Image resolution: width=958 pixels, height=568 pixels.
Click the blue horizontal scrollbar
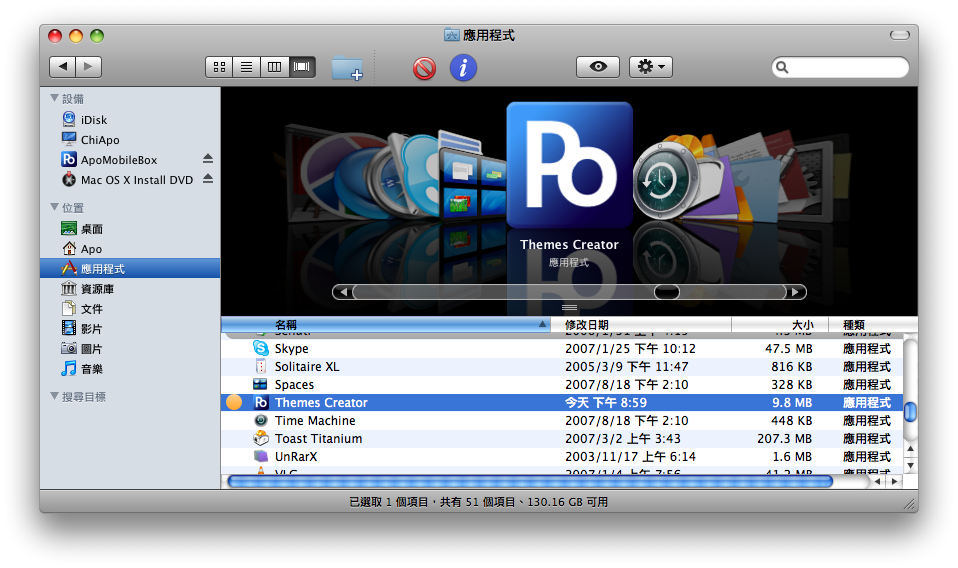pyautogui.click(x=530, y=482)
